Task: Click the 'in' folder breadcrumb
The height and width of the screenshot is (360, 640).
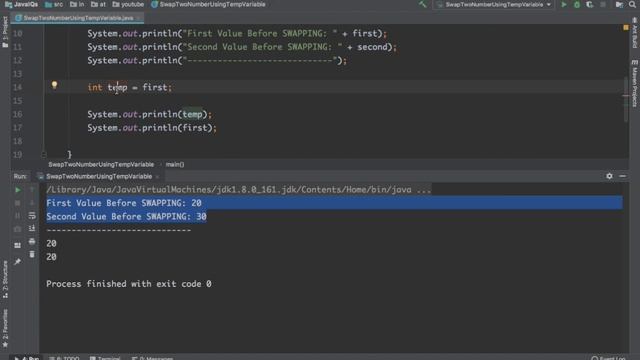Action: (x=77, y=4)
